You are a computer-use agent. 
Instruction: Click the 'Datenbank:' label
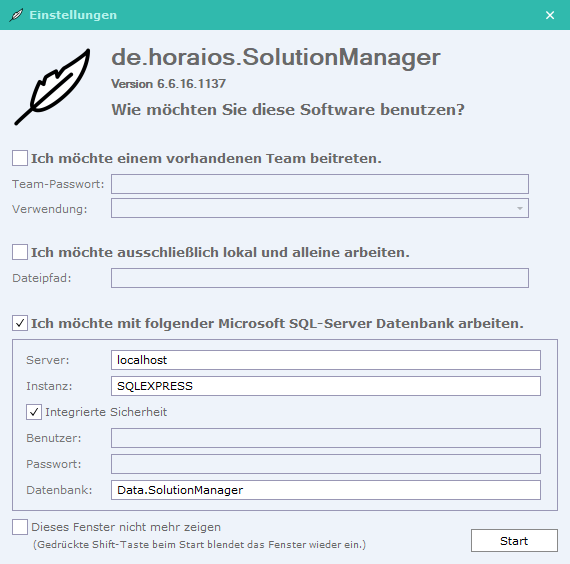pos(59,490)
